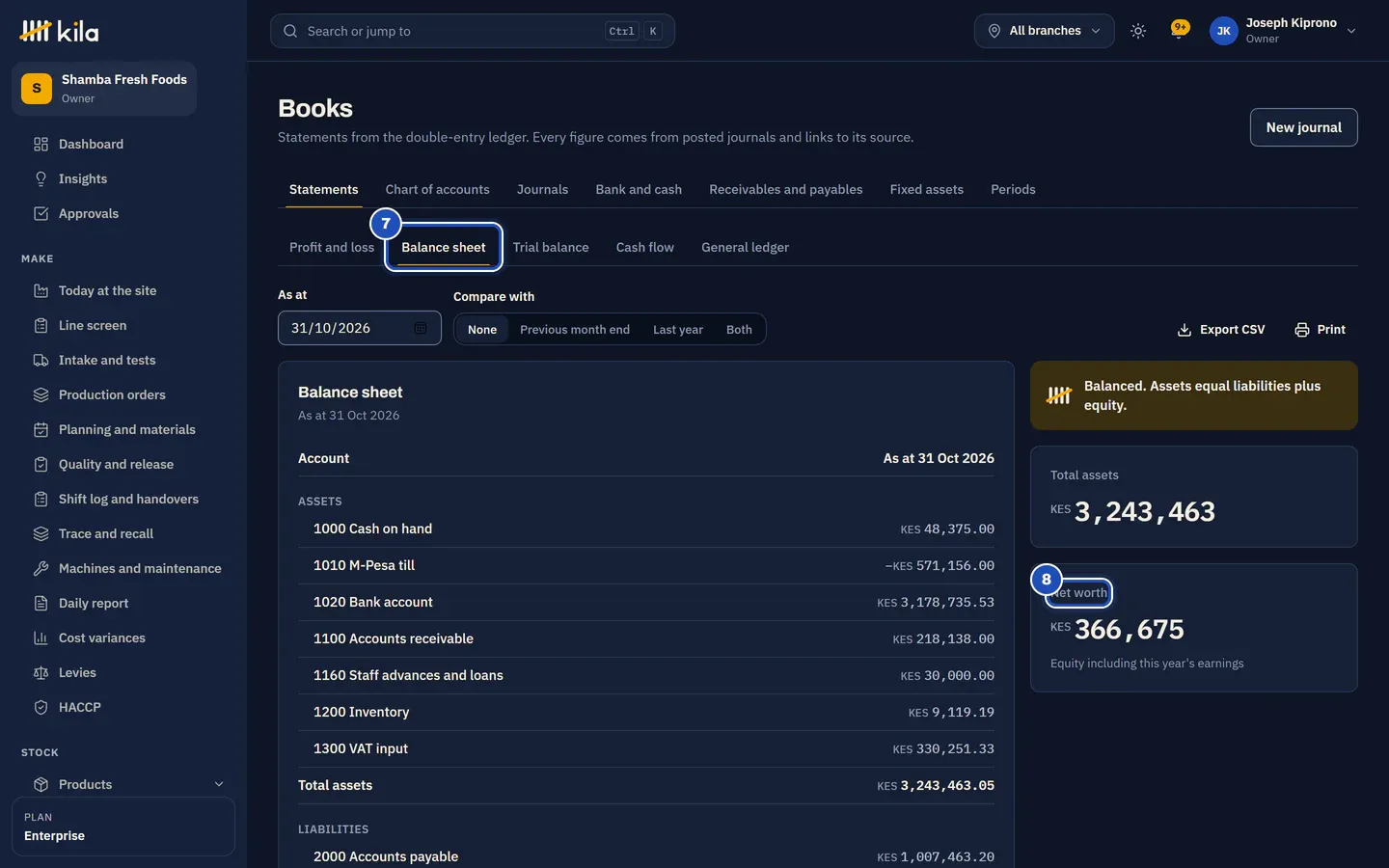Select 'None' comparison option
Viewport: 1389px width, 868px height.
pyautogui.click(x=482, y=329)
